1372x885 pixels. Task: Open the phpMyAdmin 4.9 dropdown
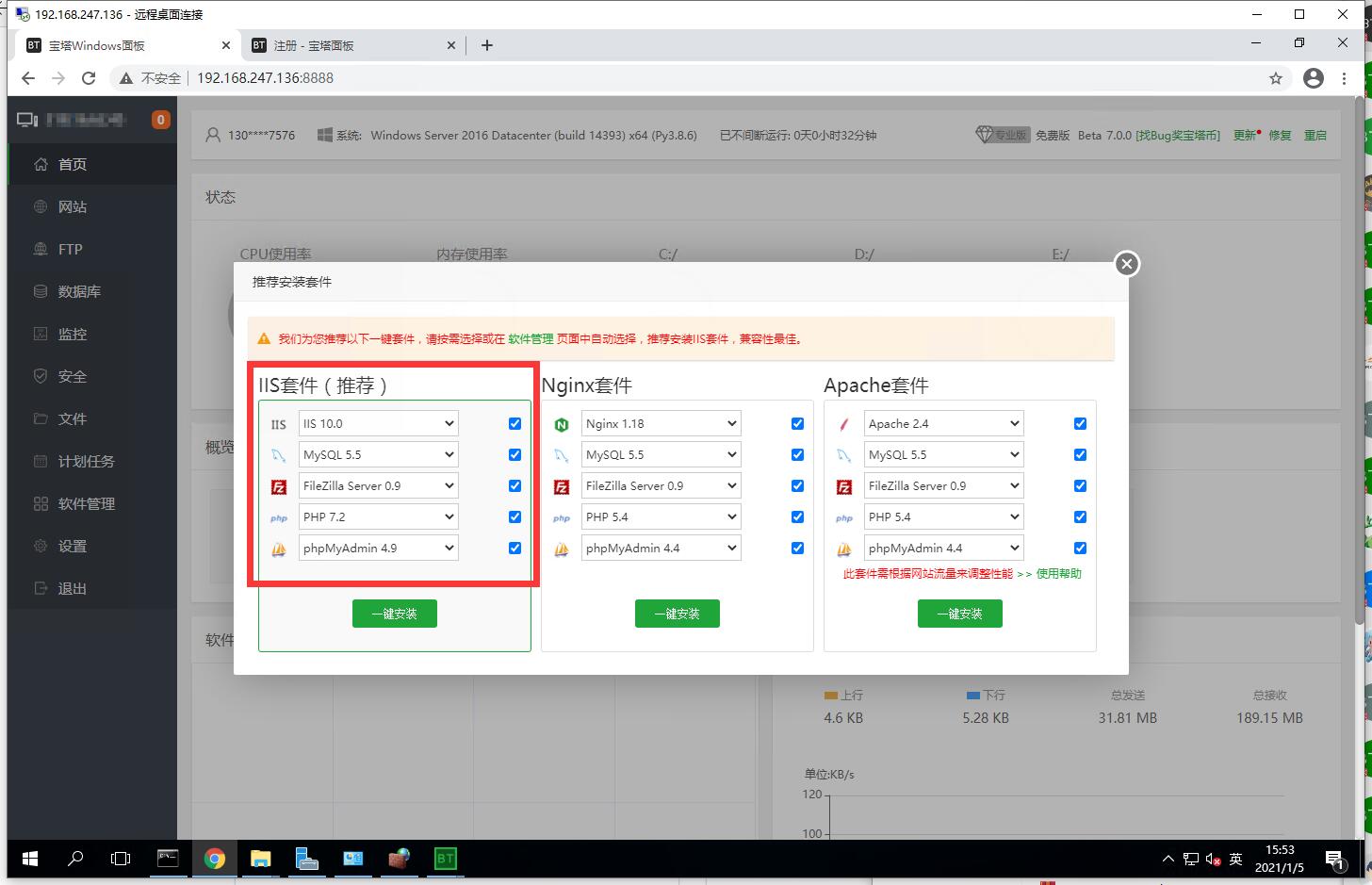(379, 549)
